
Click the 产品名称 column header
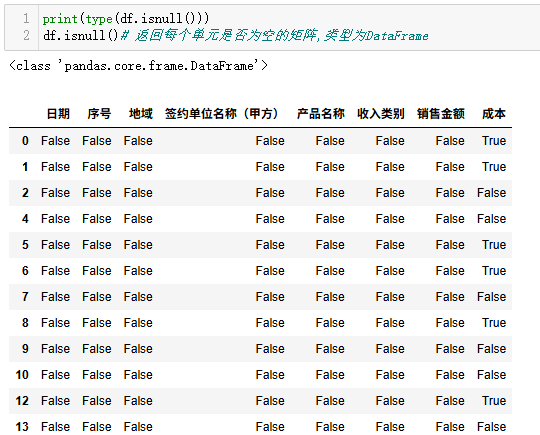321,114
